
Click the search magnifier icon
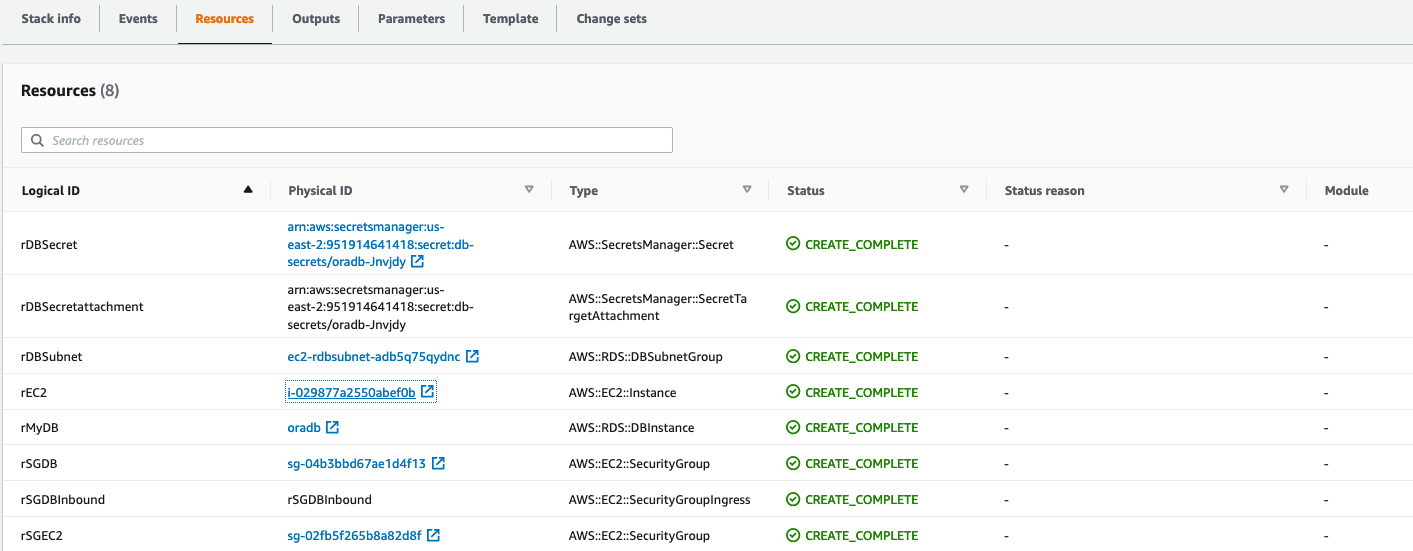(37, 141)
